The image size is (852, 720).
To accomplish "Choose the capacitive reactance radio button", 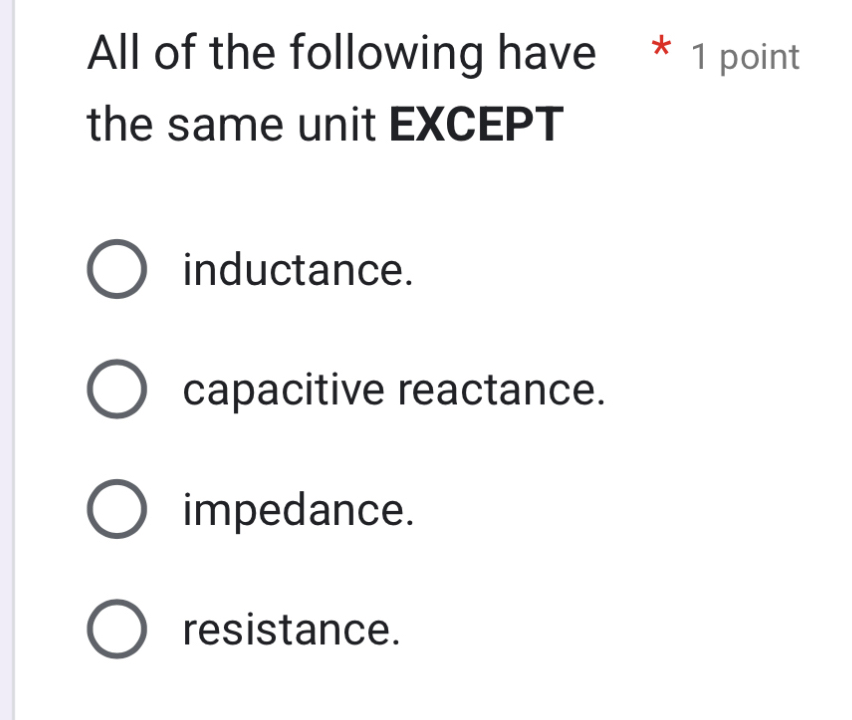I will click(117, 391).
